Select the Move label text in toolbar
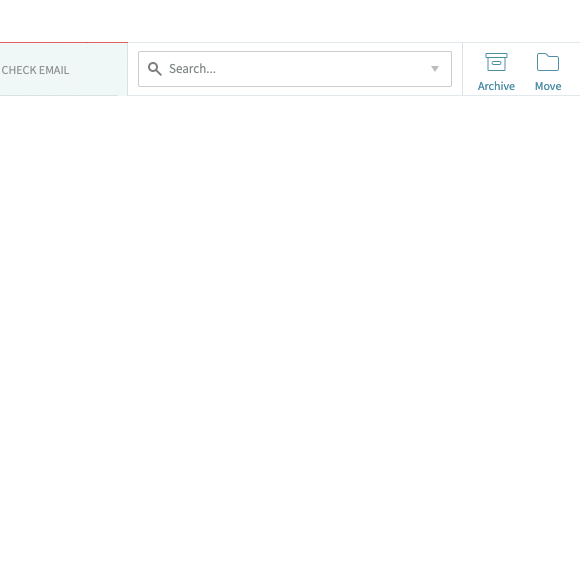This screenshot has height=580, width=580. [x=548, y=86]
